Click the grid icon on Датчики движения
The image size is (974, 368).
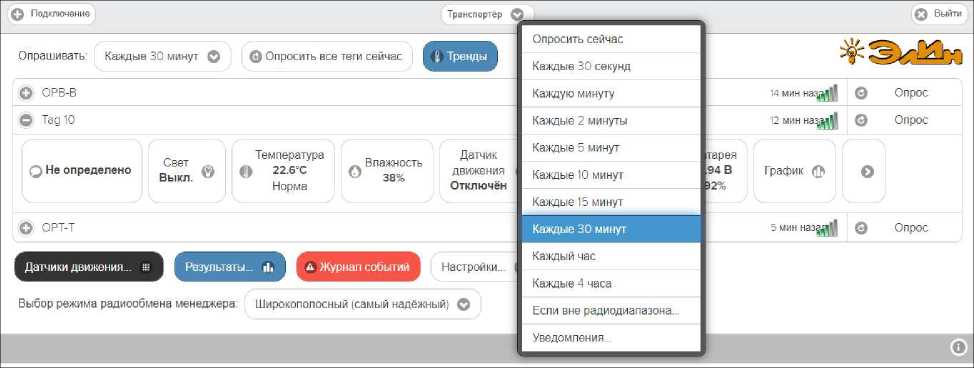[x=146, y=267]
